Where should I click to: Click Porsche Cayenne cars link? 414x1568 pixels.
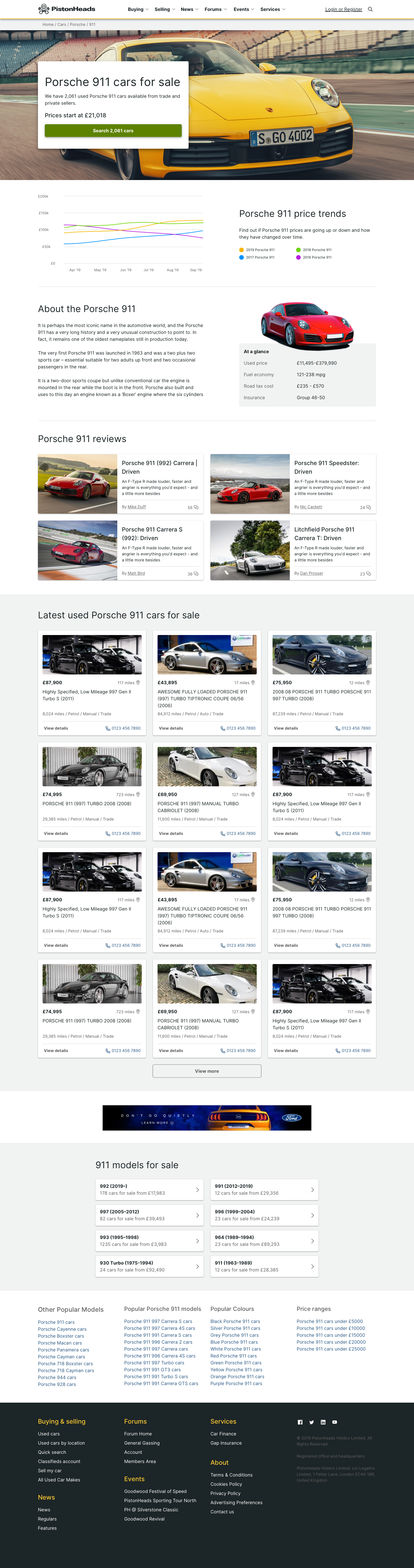pyautogui.click(x=62, y=1329)
